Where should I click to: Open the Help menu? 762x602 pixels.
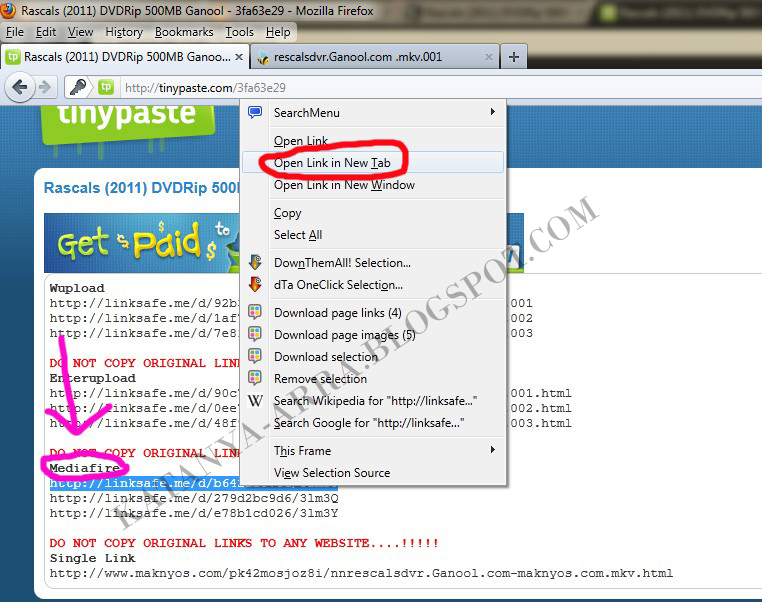coord(277,32)
